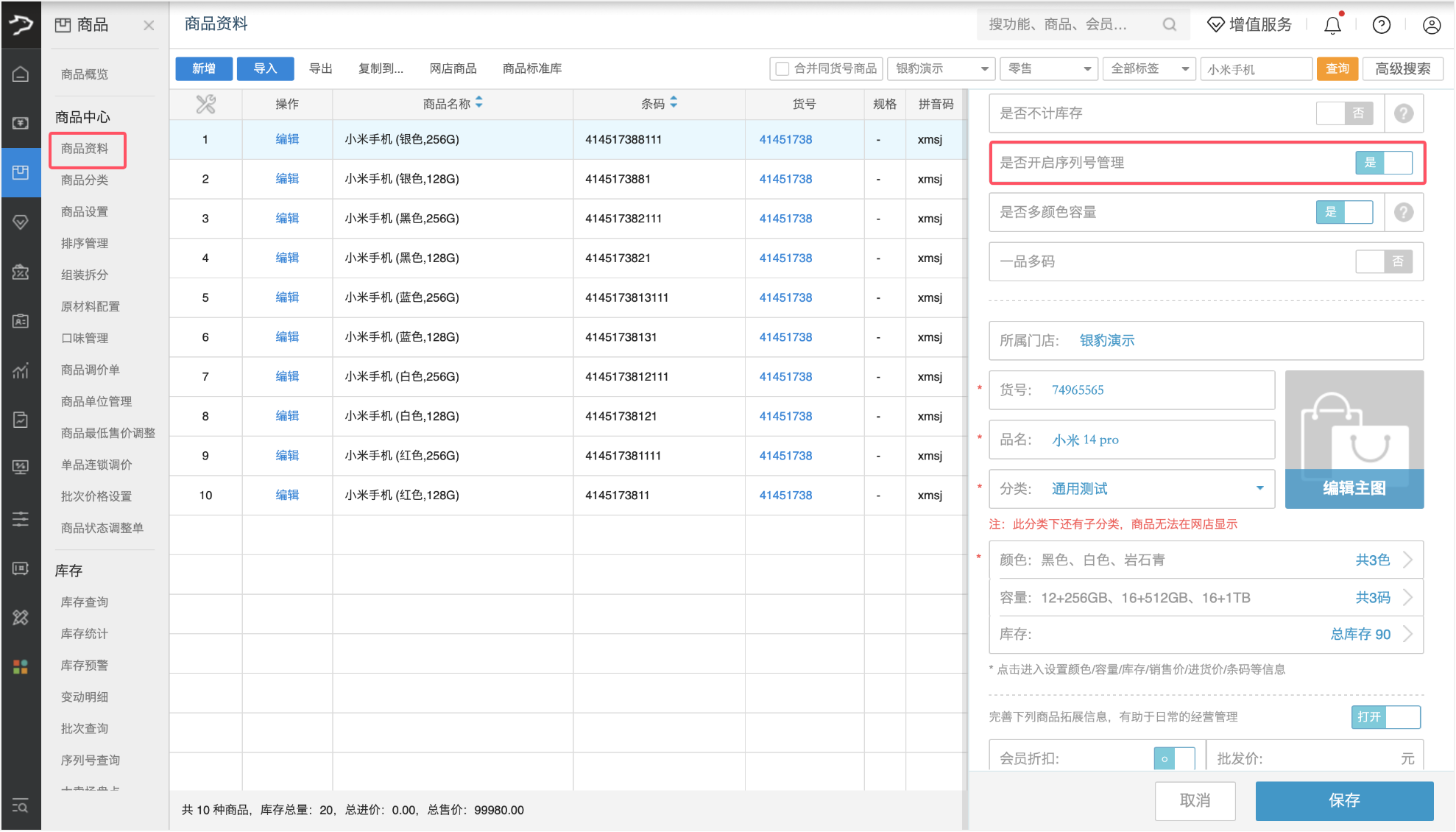Screen dimensions: 1456x832
Task: Click help icon beside 是否多颜色容量
Action: tap(1403, 212)
